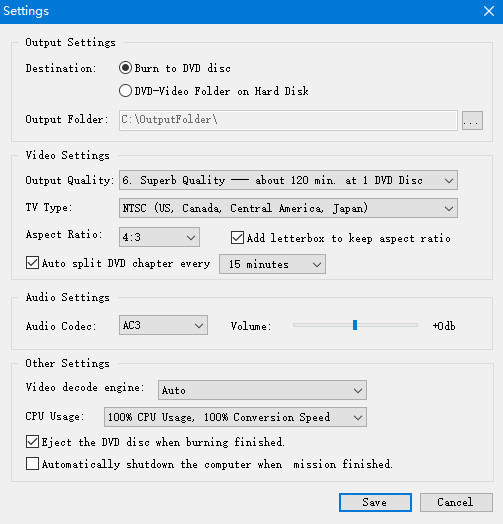The image size is (503, 524).
Task: Disable Auto split DVD chapter checkbox
Action: (32, 263)
